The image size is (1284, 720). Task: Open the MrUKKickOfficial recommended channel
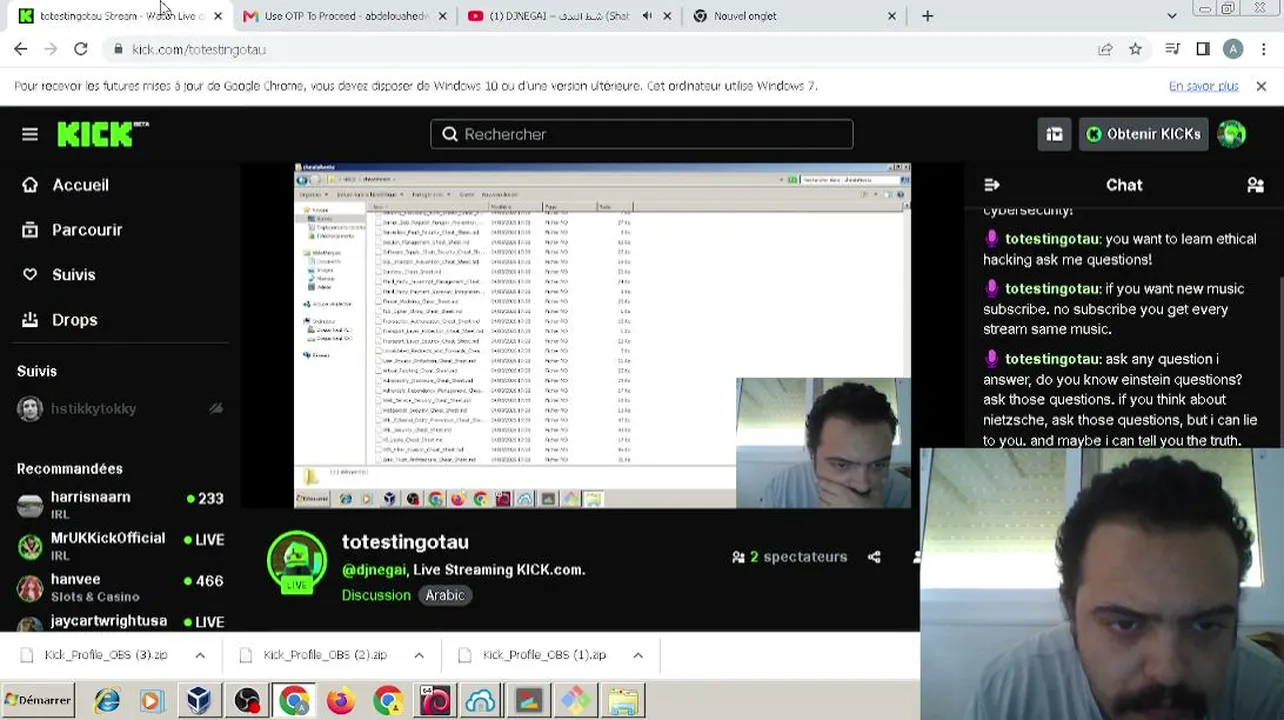pyautogui.click(x=120, y=546)
